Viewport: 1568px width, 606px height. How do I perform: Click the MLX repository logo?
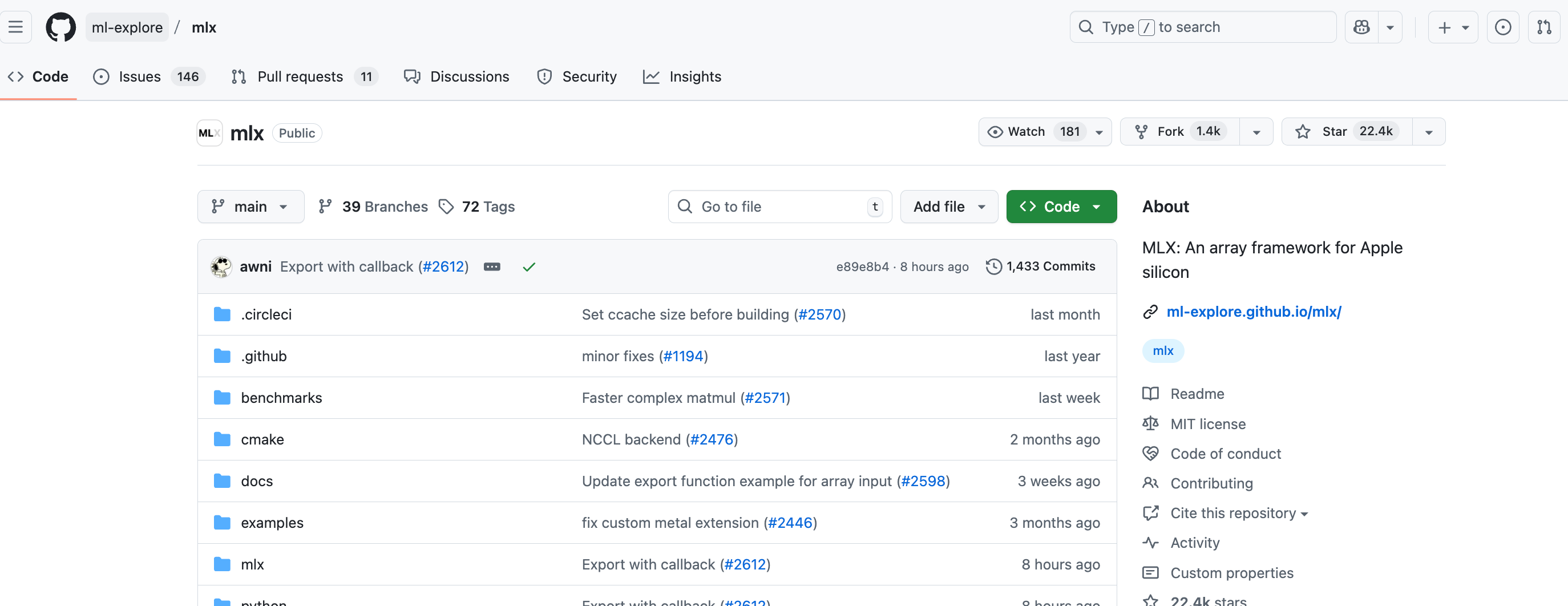209,132
